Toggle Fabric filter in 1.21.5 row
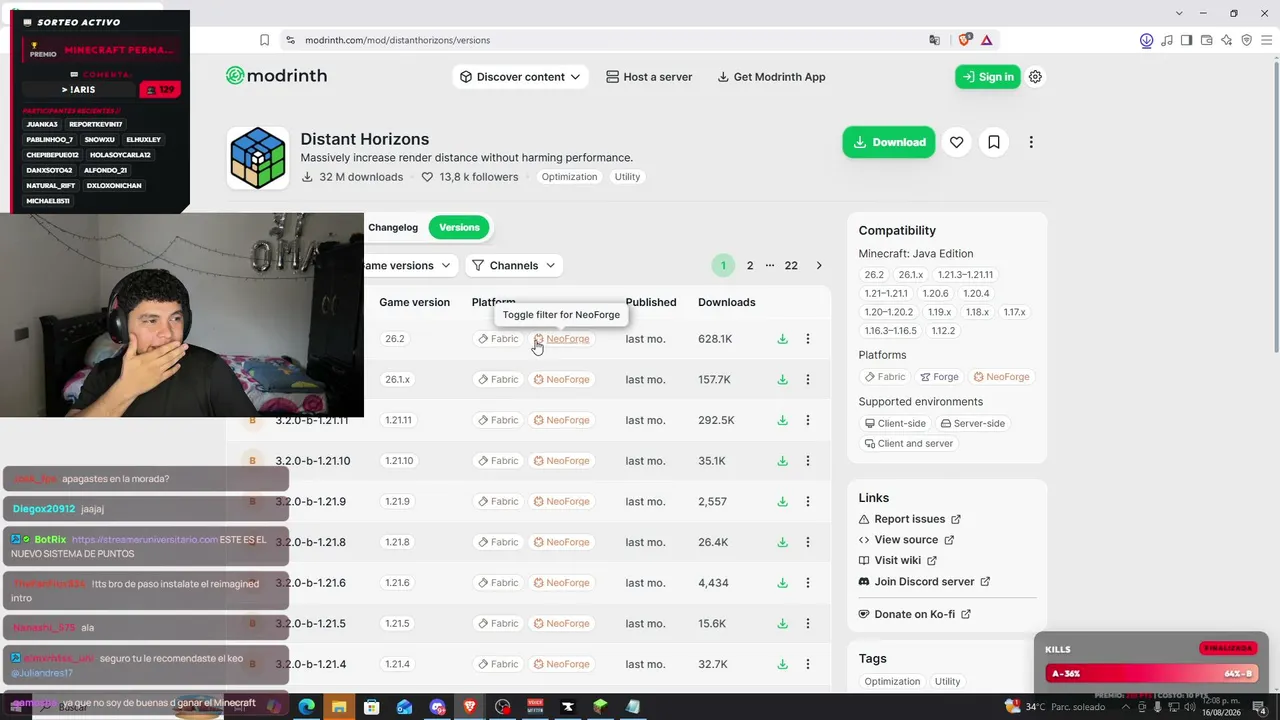Screen dimensions: 1280x720 498,623
